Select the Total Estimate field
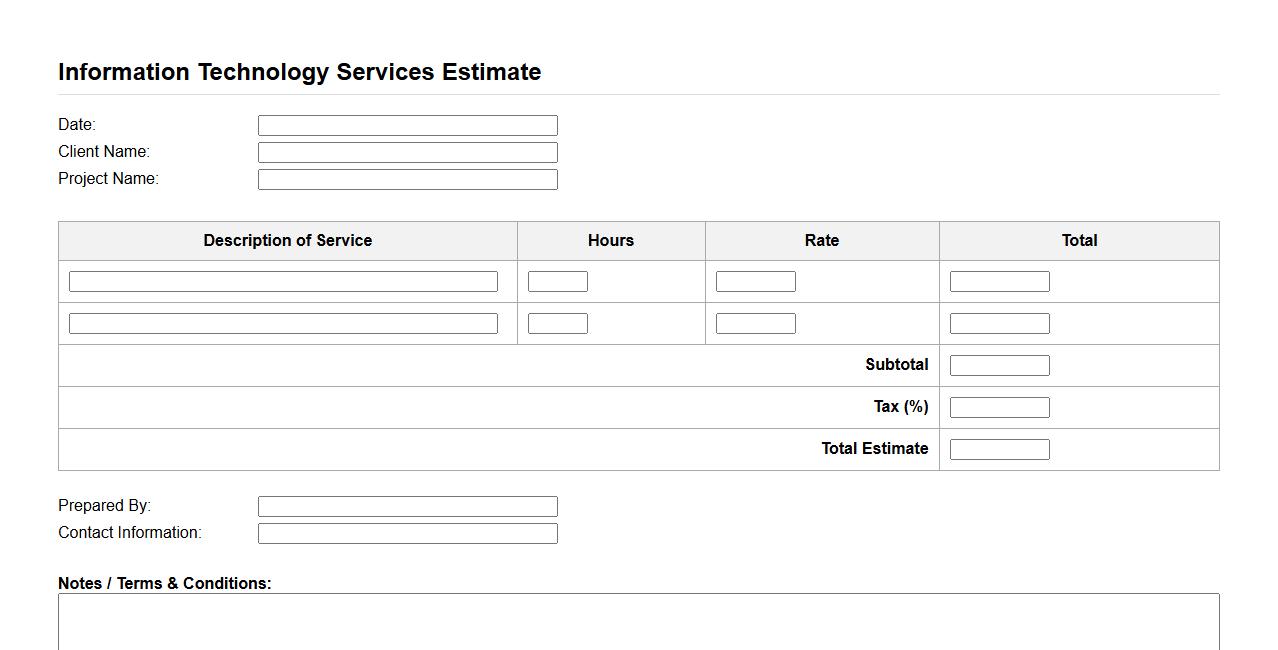1278x650 pixels. pyautogui.click(x=999, y=450)
